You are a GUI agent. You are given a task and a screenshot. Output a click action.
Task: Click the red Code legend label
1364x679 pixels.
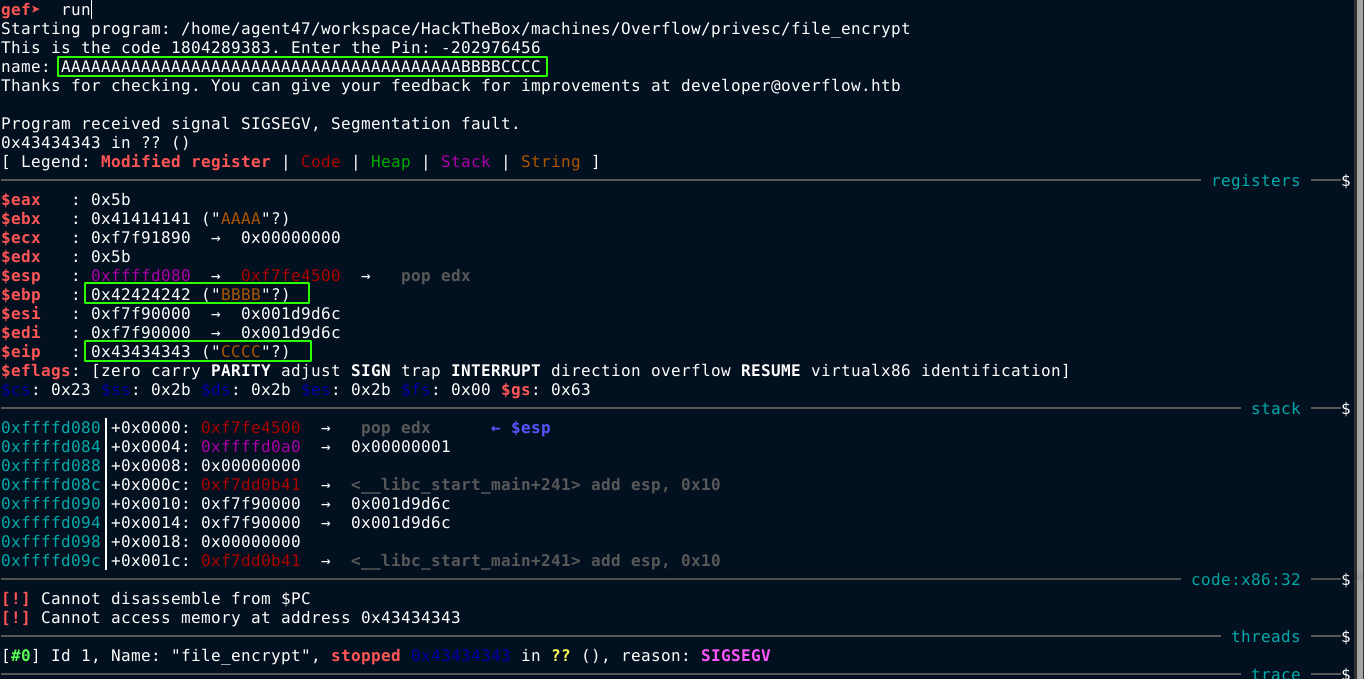pos(320,162)
